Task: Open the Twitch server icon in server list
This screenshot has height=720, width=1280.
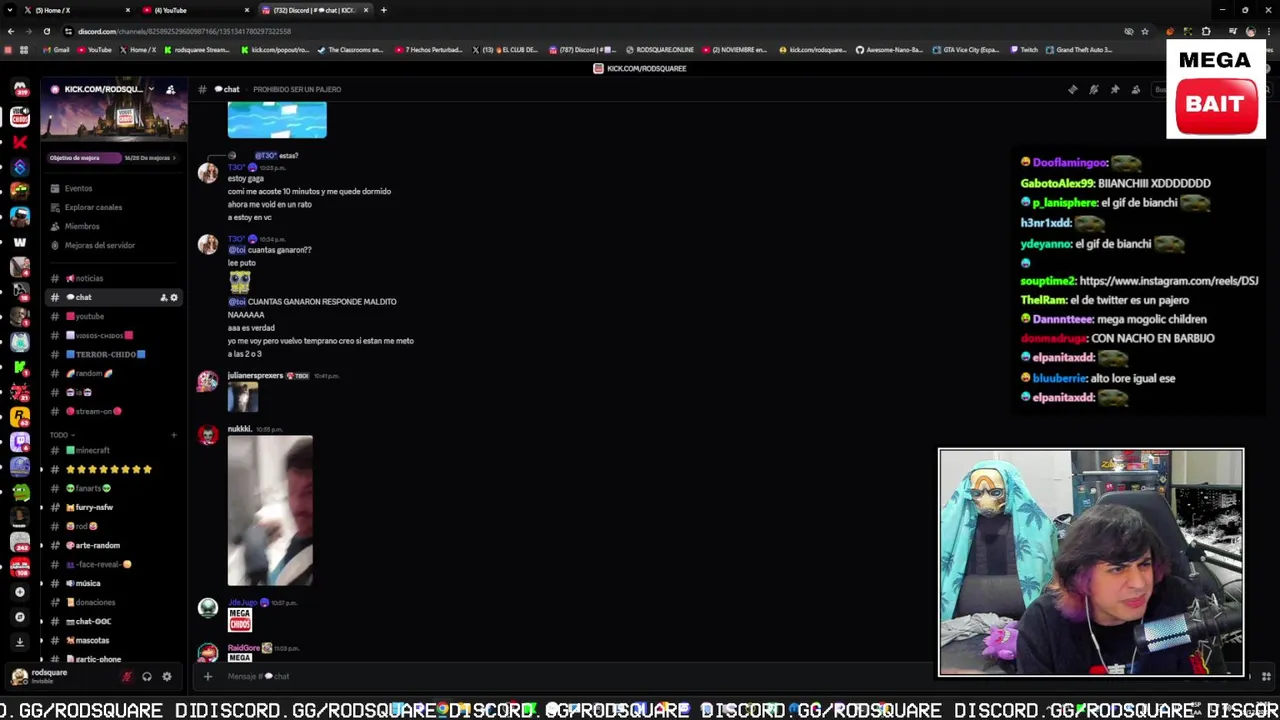Action: pyautogui.click(x=19, y=442)
